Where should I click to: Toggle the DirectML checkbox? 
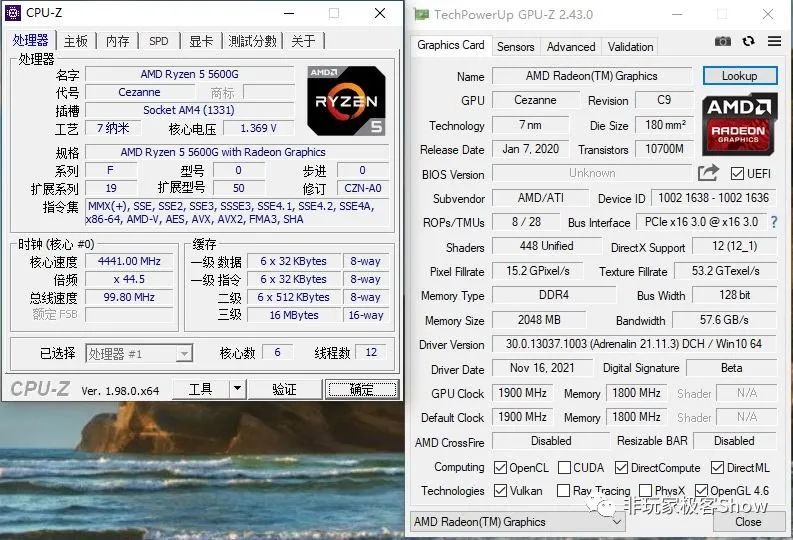717,468
